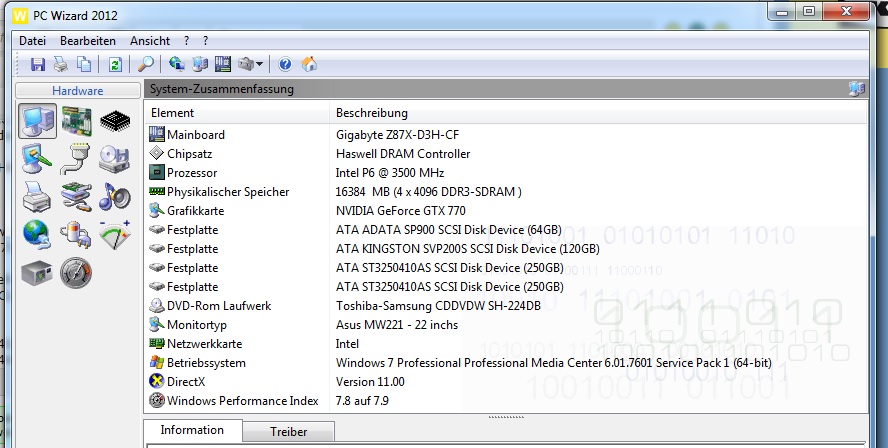This screenshot has width=888, height=448.
Task: Select the Monitortyp row
Action: [506, 325]
